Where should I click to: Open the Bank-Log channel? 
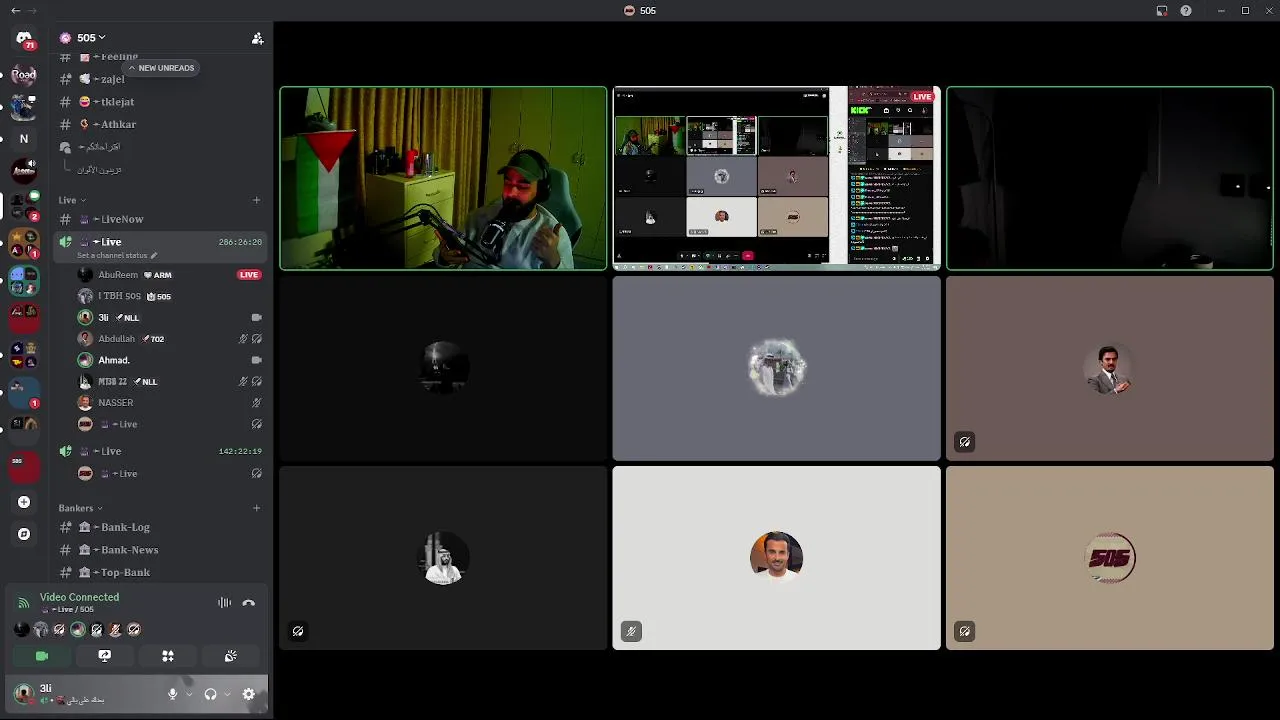(x=160, y=527)
